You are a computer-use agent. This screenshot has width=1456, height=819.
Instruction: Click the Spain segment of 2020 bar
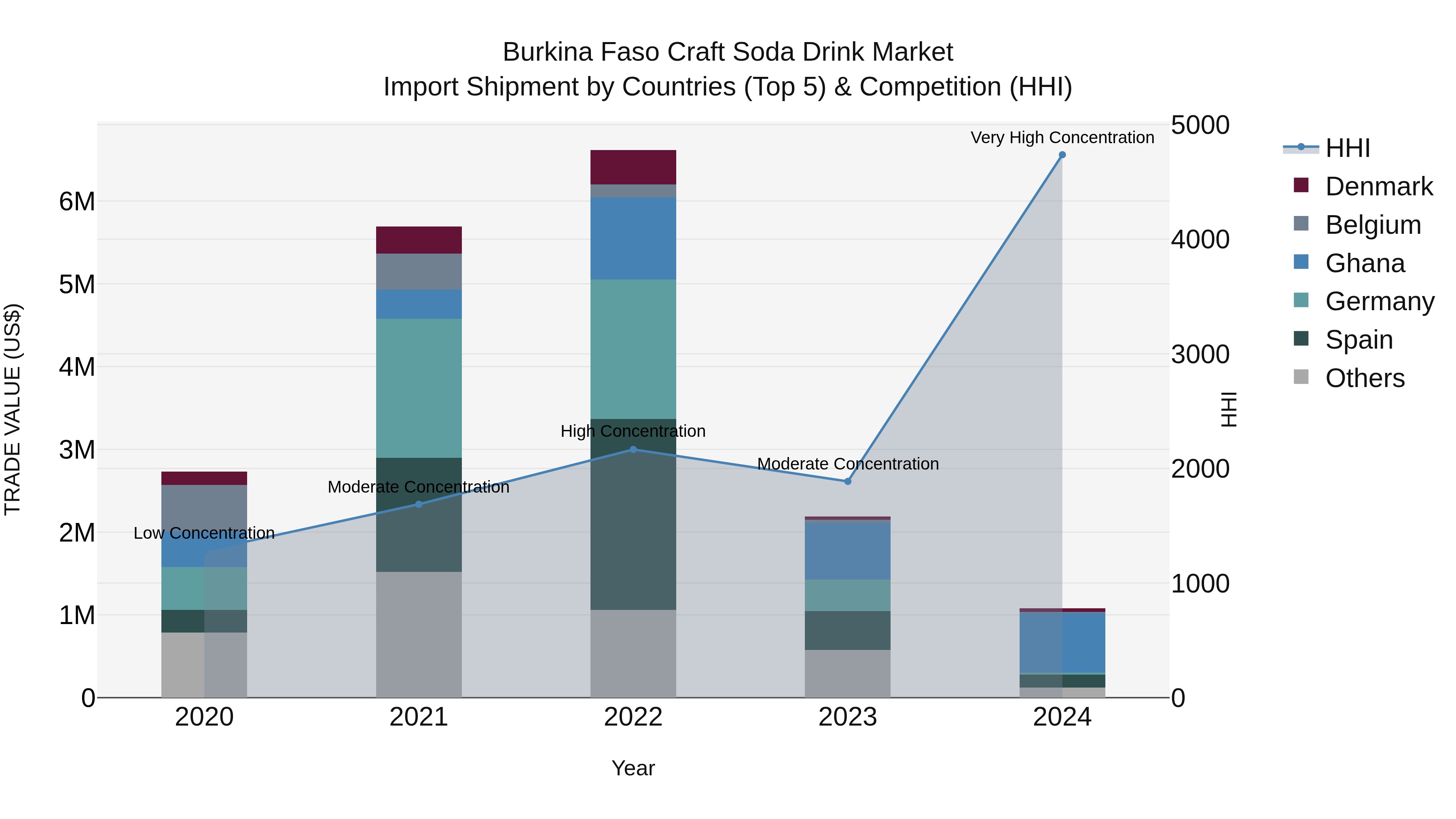(205, 622)
